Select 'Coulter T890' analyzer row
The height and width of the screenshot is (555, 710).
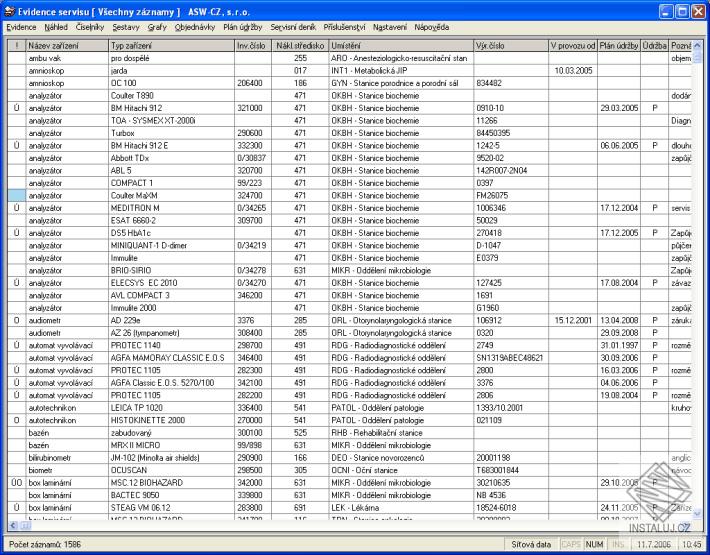[350, 96]
